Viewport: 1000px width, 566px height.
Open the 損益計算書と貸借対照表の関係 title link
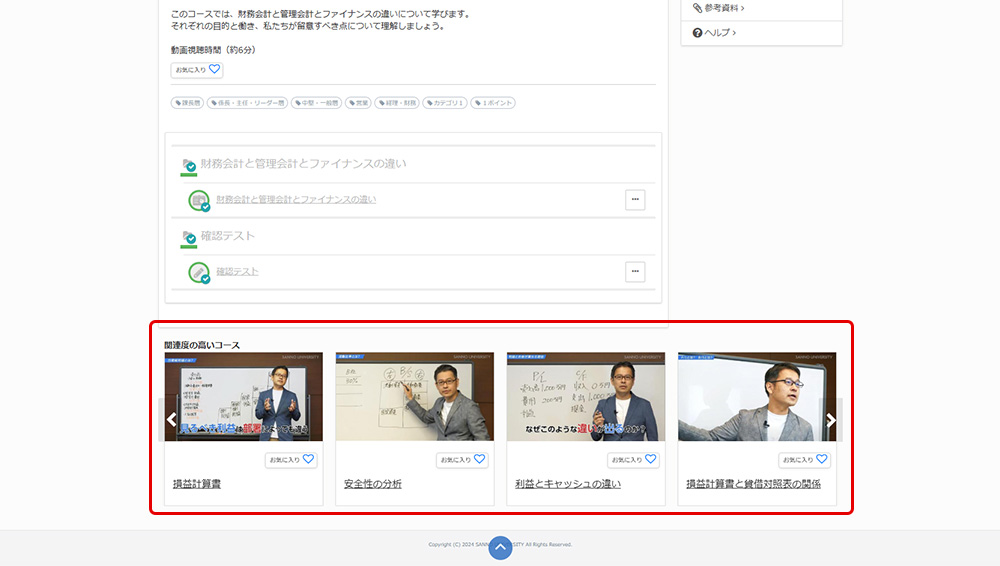[x=753, y=484]
